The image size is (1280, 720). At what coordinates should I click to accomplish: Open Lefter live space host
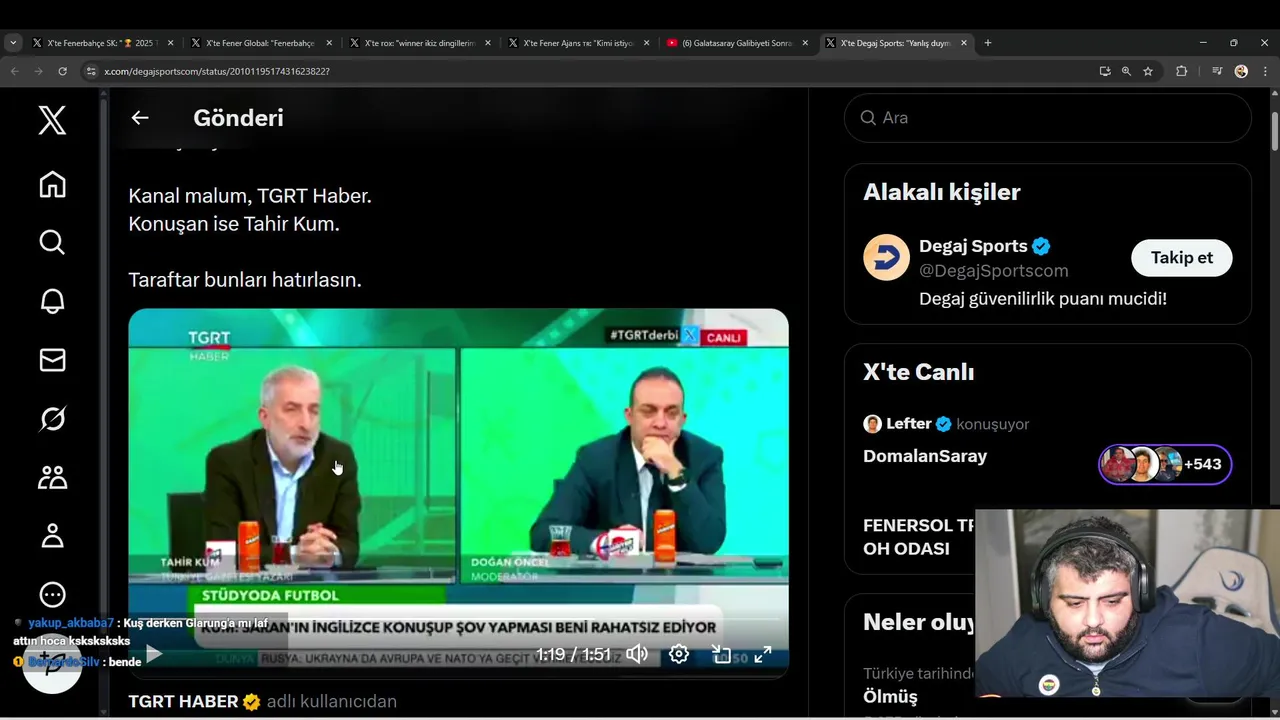coord(908,424)
